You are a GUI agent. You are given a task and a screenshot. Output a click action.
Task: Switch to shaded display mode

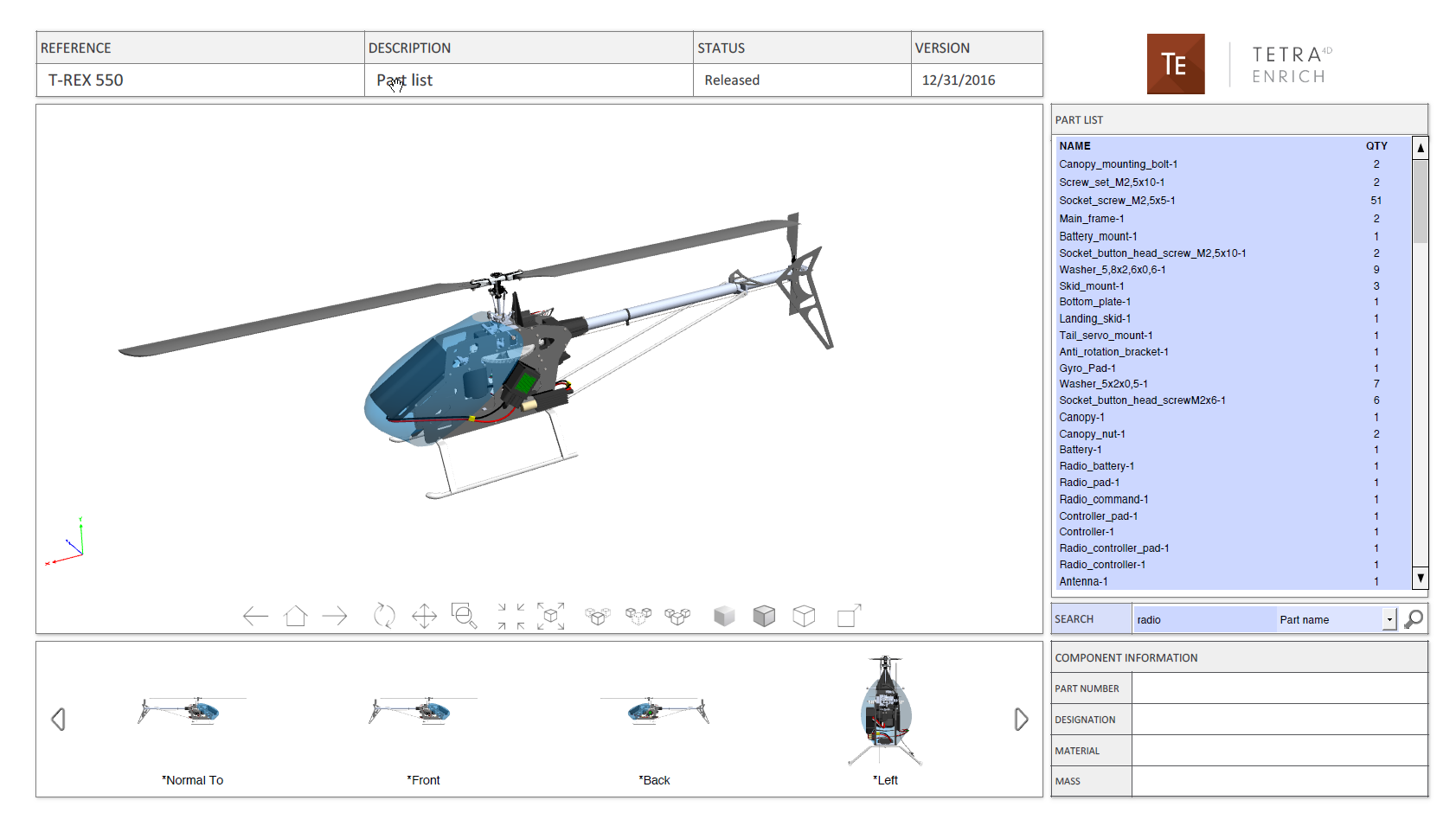click(724, 616)
